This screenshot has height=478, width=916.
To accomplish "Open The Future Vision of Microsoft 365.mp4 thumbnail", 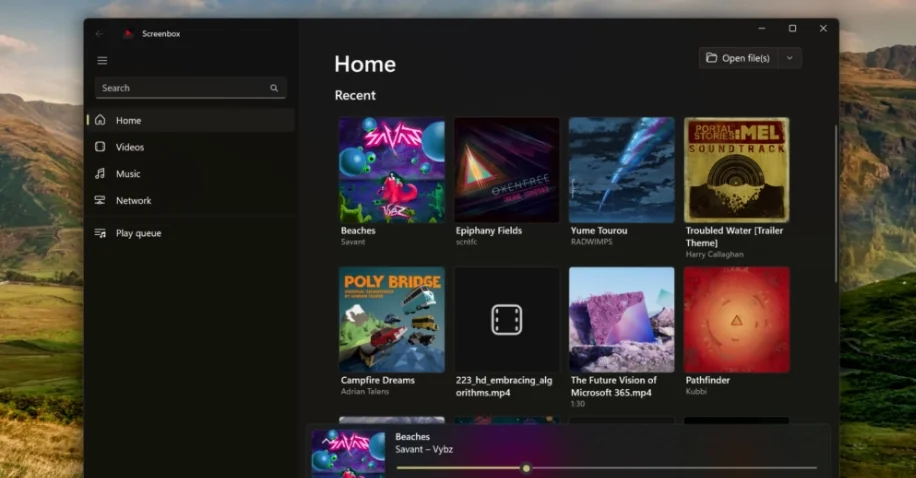I will point(622,320).
